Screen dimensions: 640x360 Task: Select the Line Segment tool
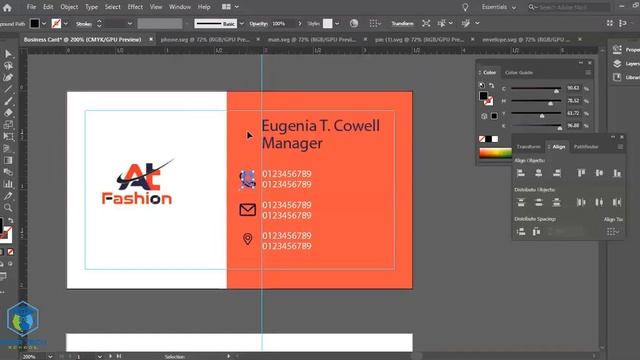tap(8, 89)
